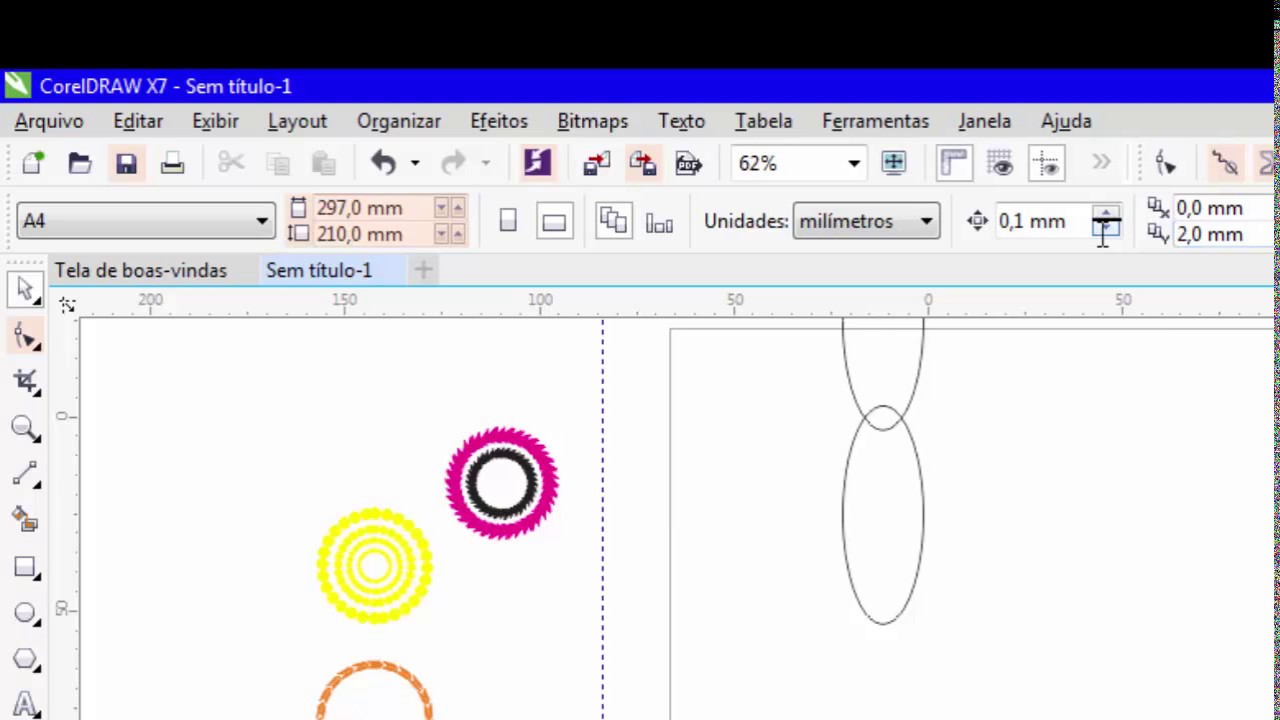Click the Open folder icon

click(79, 163)
